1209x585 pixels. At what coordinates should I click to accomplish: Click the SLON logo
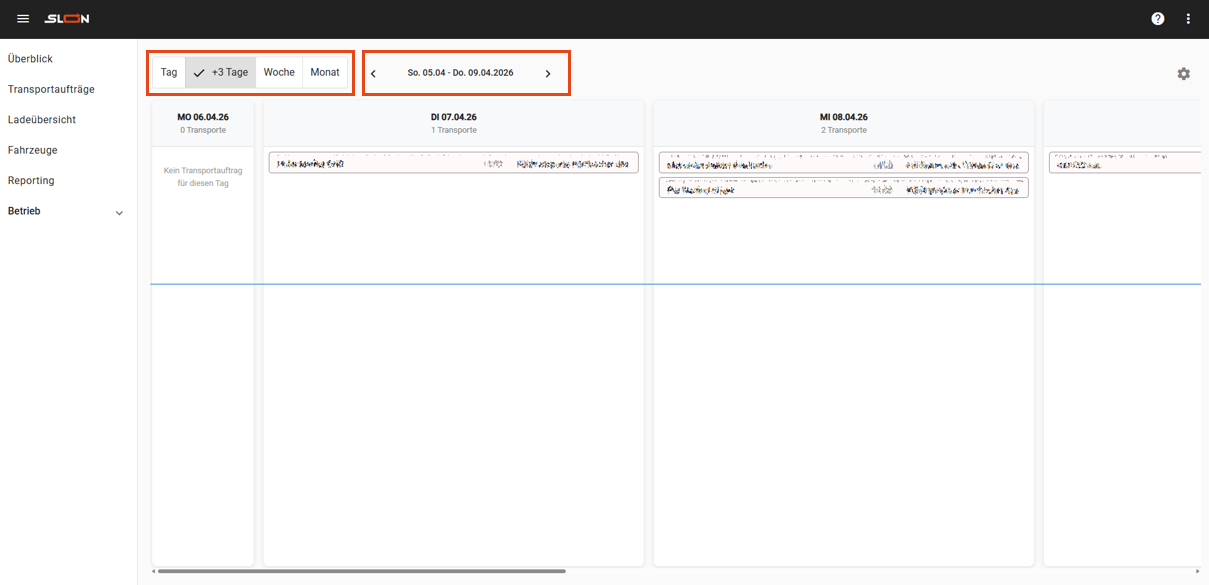click(67, 19)
